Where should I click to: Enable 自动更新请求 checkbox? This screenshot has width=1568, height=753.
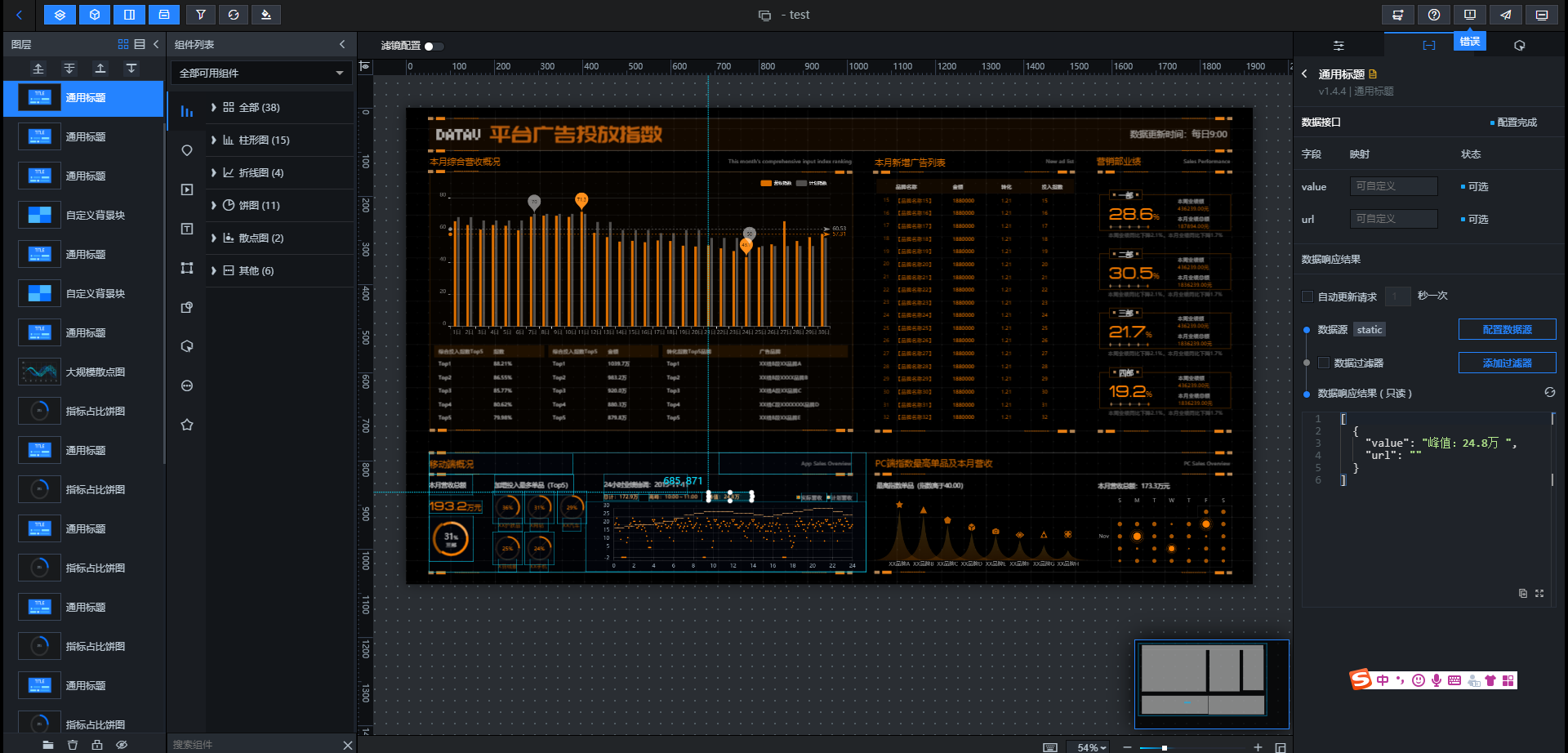point(1307,296)
